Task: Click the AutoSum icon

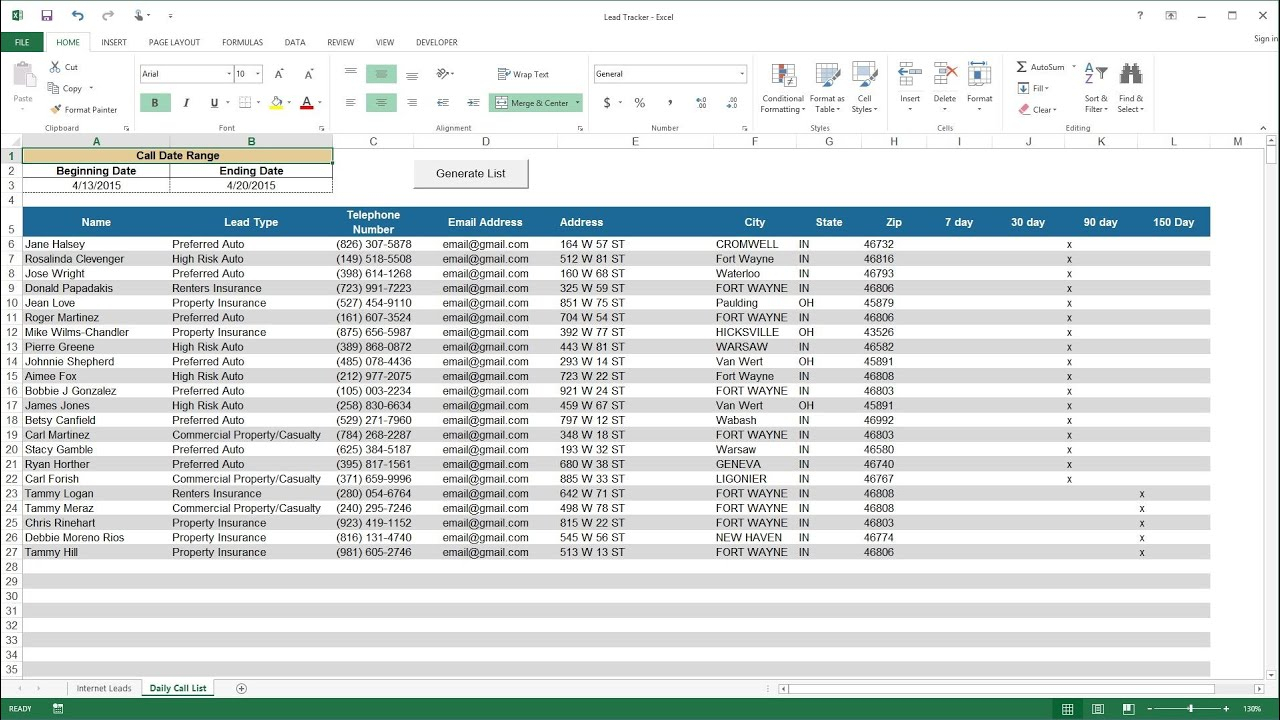Action: pos(1022,67)
